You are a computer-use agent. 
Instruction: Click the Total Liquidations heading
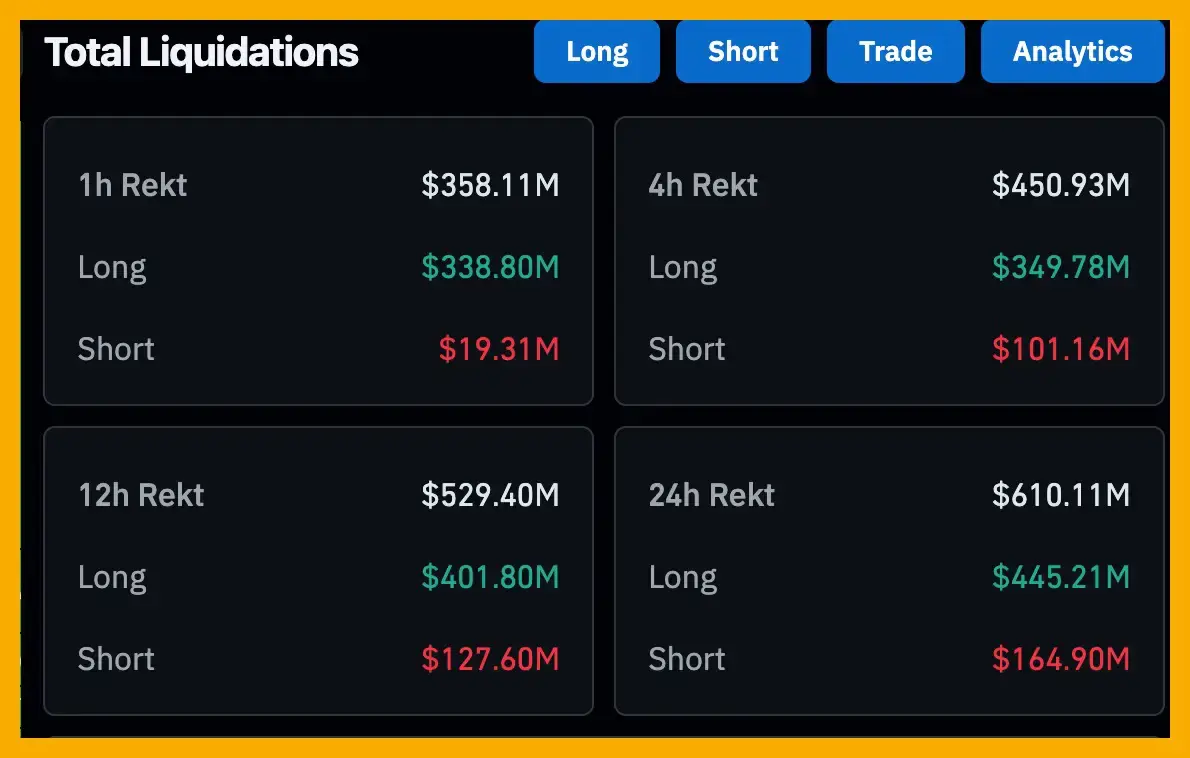[x=201, y=52]
